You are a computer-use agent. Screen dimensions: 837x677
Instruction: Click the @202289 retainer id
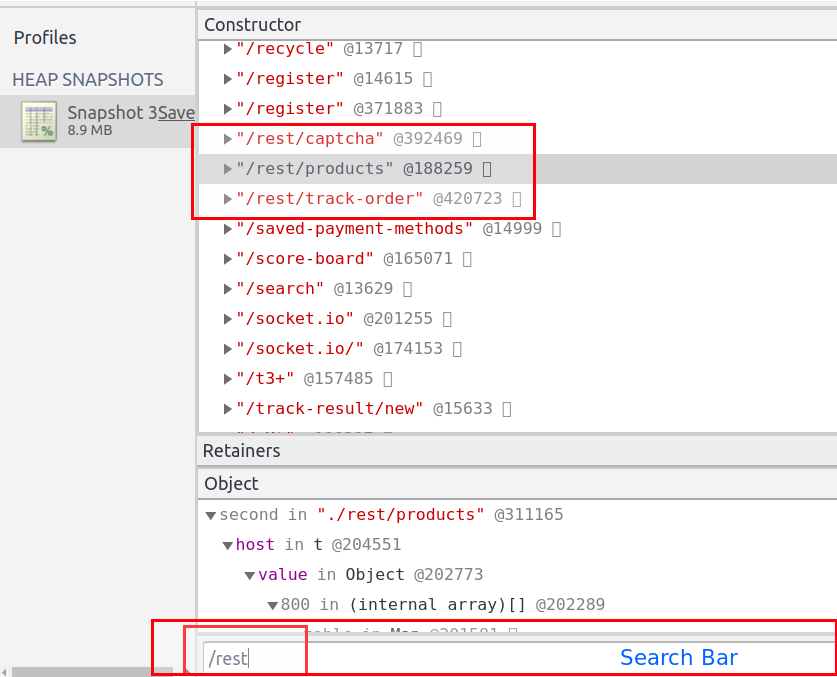click(570, 604)
